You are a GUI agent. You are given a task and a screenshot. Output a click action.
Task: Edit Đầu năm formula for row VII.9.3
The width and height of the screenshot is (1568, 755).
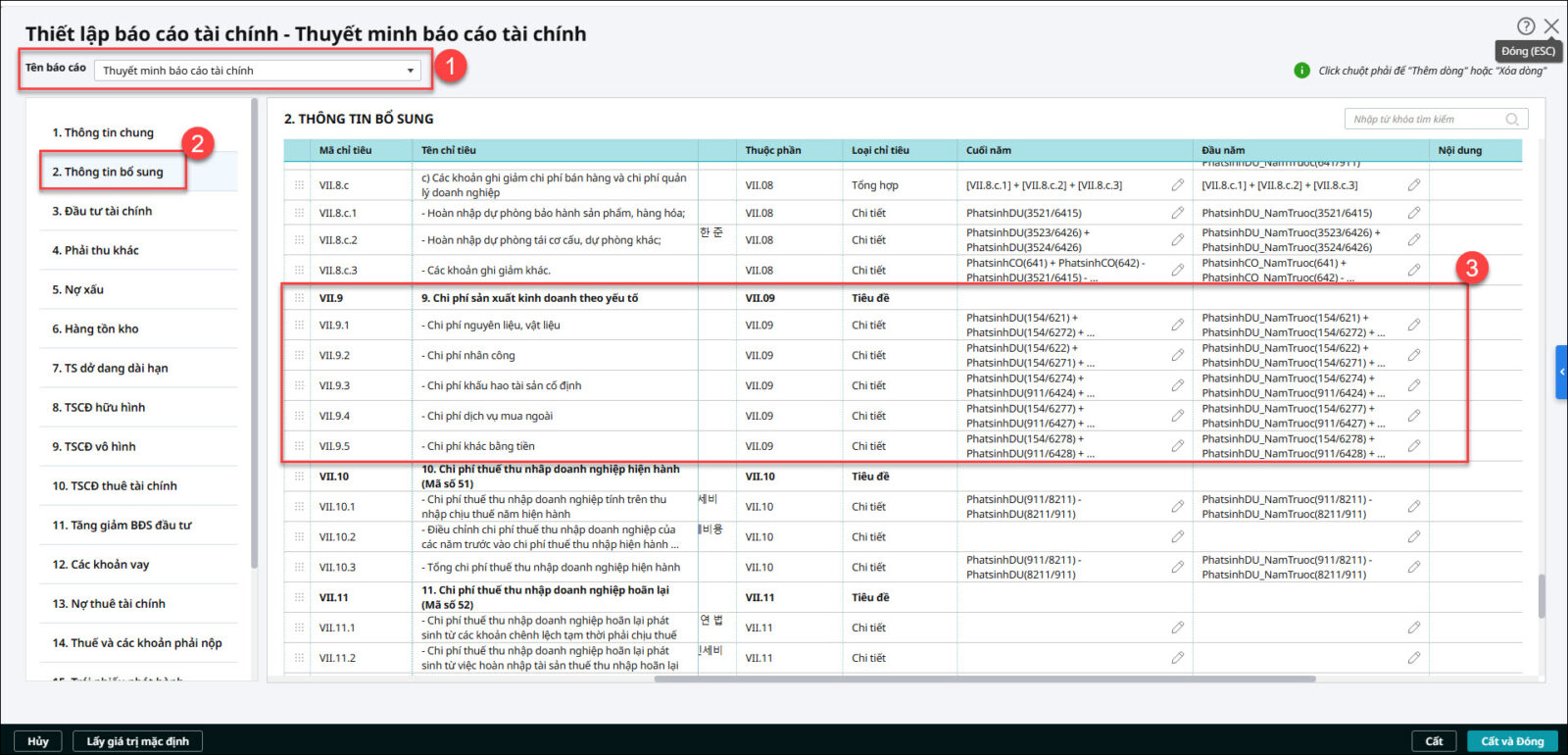coord(1414,385)
